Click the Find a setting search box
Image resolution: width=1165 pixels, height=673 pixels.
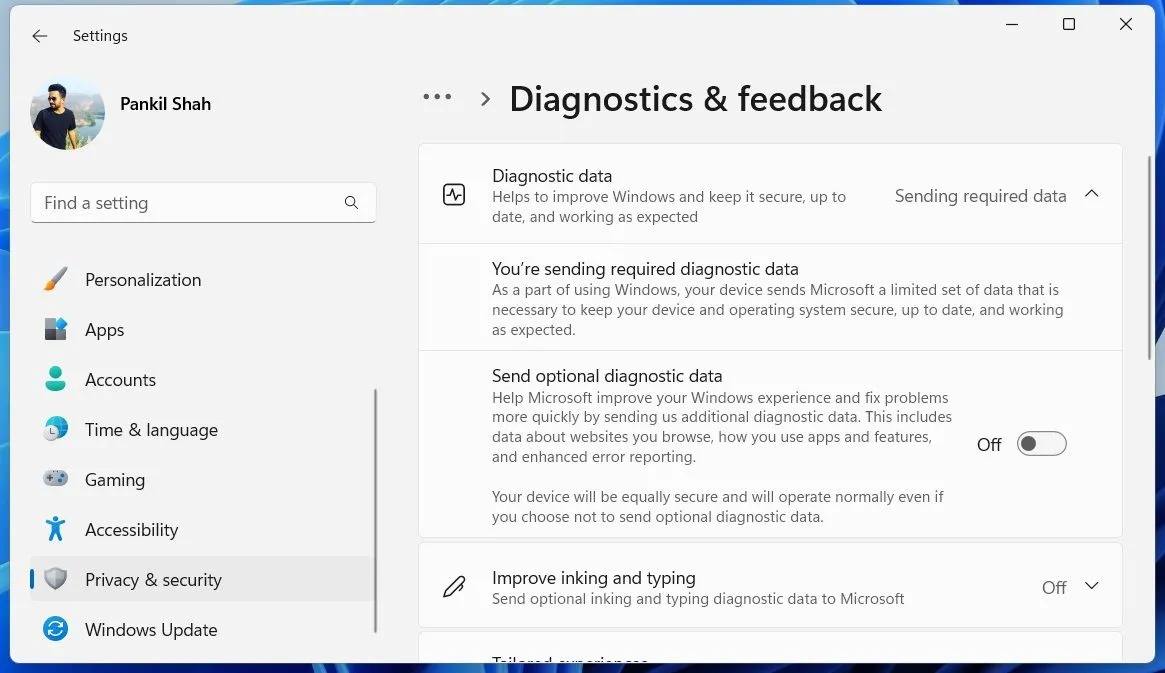pos(203,203)
